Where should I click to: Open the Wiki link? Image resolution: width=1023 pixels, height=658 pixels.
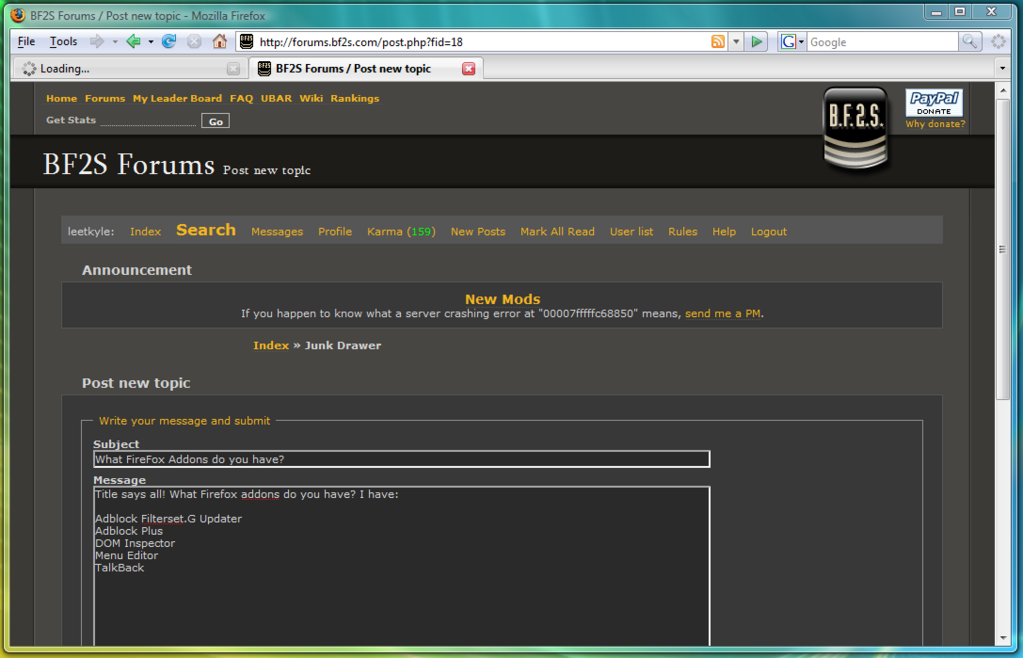[x=311, y=98]
